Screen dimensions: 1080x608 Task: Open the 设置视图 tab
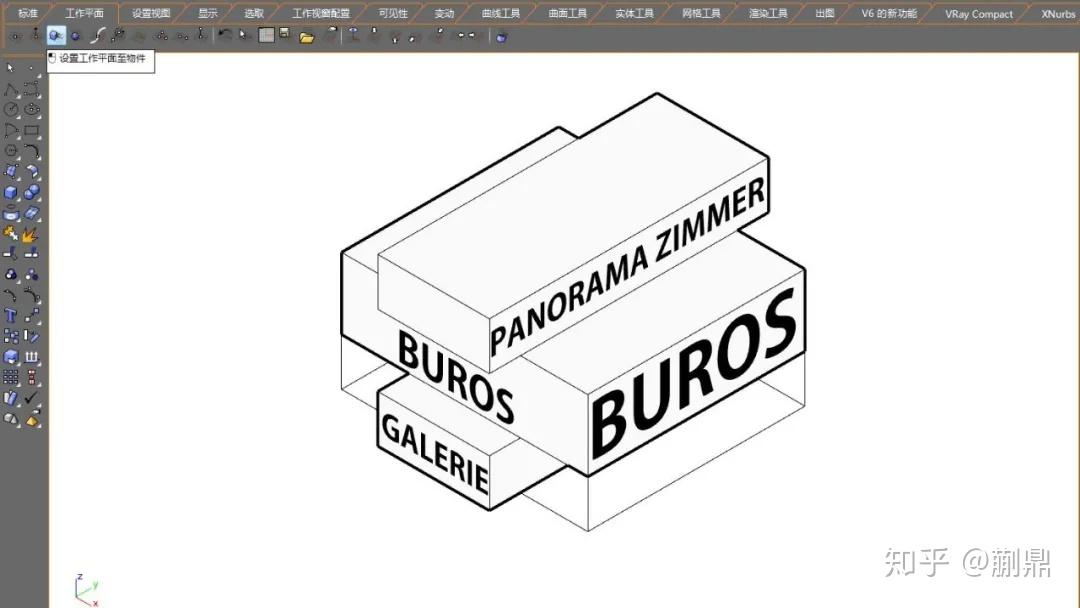pyautogui.click(x=151, y=13)
